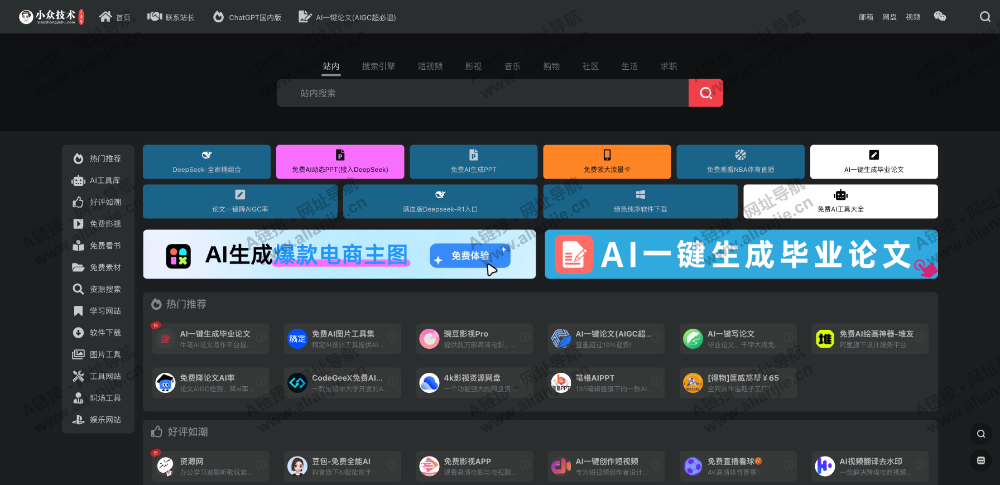Click white 免费AI工具大全 button

841,202
